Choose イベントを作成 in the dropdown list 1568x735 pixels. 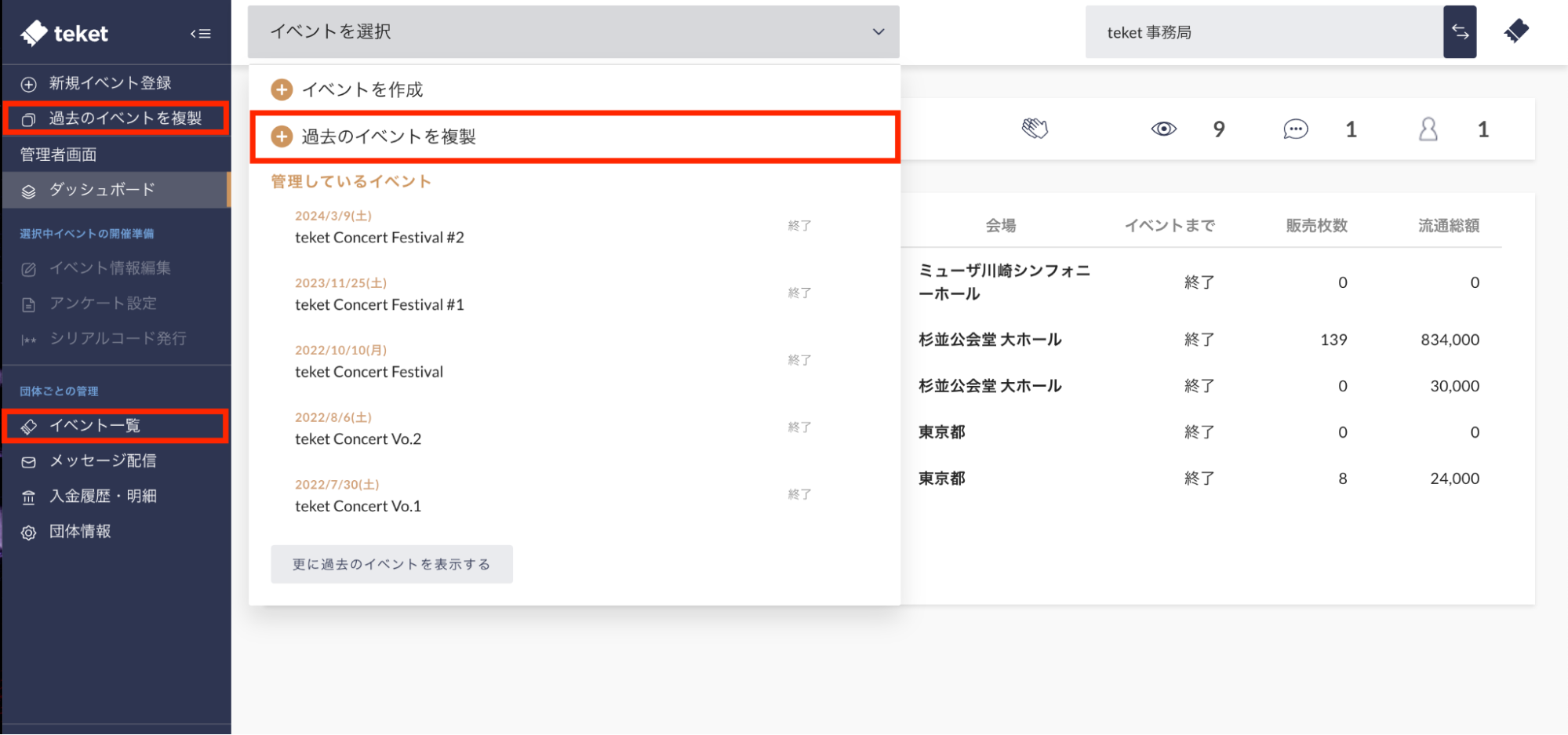(574, 89)
